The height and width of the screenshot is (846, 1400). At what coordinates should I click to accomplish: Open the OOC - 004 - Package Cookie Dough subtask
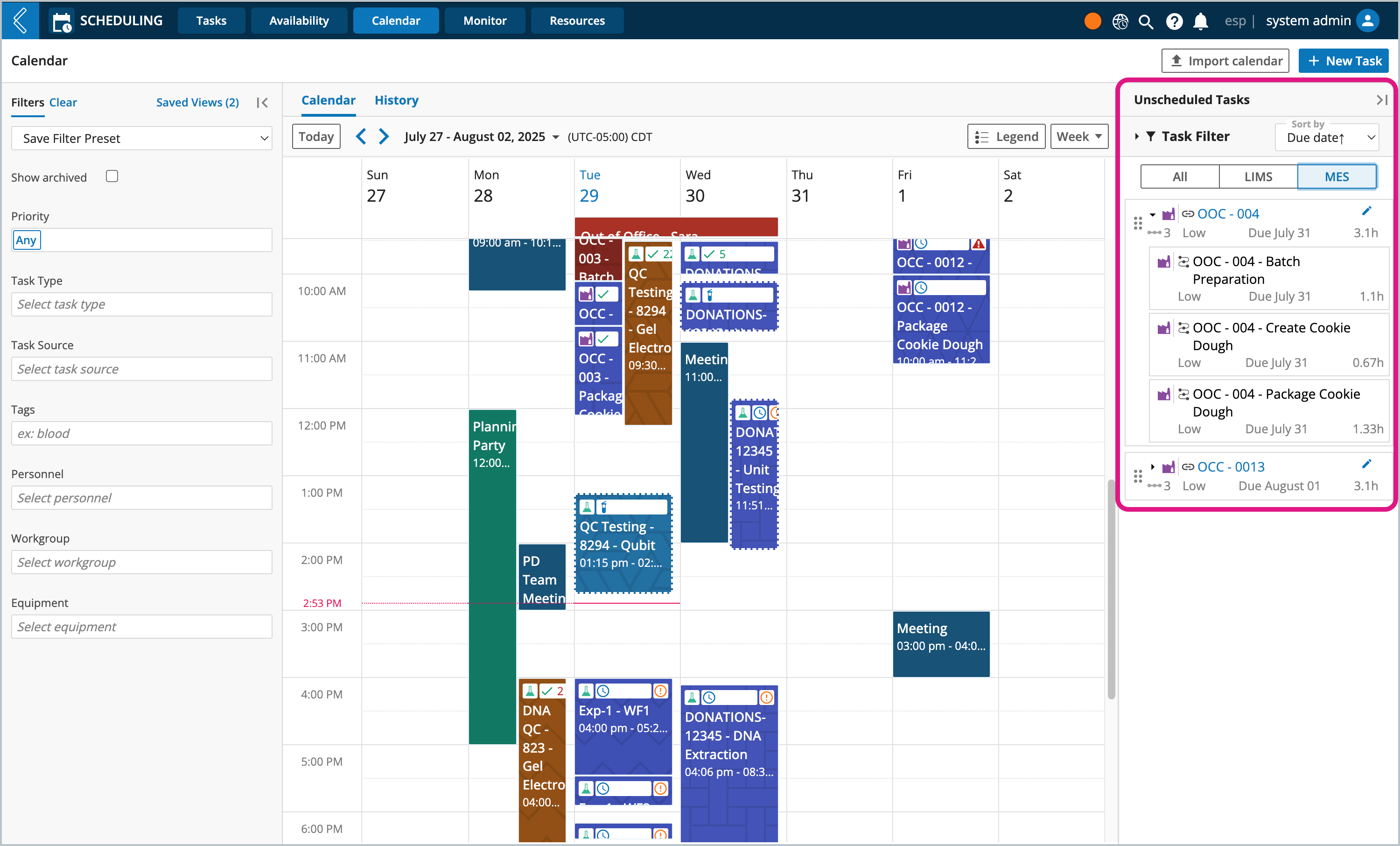click(1269, 411)
